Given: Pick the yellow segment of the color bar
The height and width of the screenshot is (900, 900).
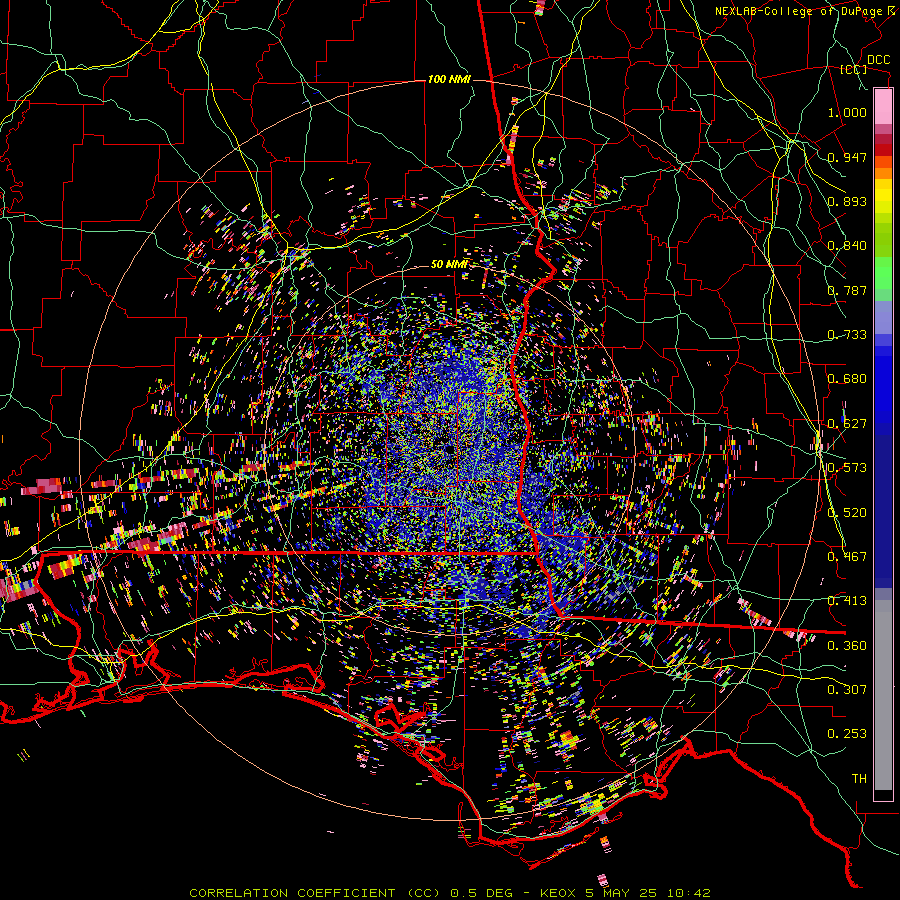Looking at the screenshot, I should [x=883, y=197].
